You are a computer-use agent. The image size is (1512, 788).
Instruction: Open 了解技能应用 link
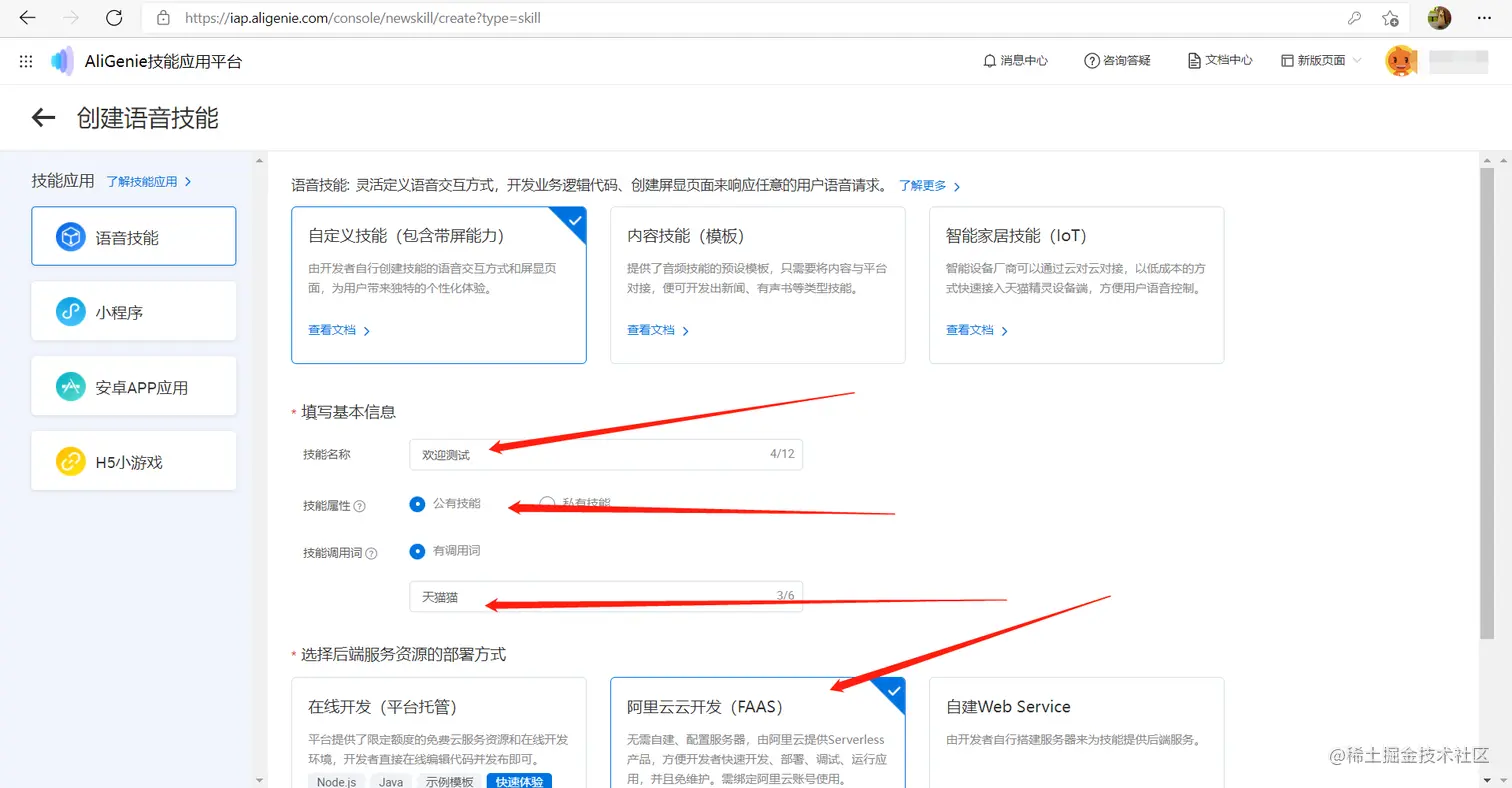(x=149, y=182)
